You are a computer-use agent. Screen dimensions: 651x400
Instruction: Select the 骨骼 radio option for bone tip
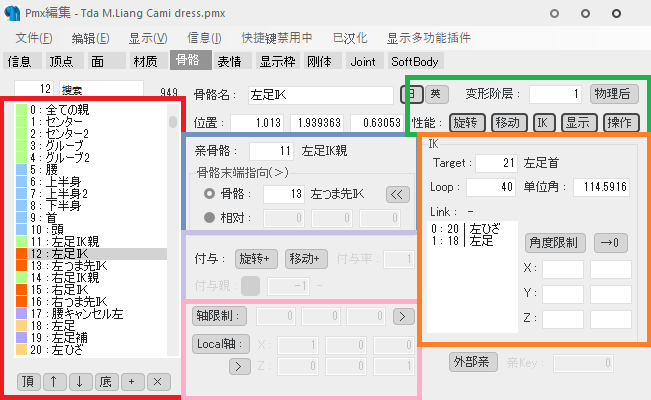click(209, 194)
